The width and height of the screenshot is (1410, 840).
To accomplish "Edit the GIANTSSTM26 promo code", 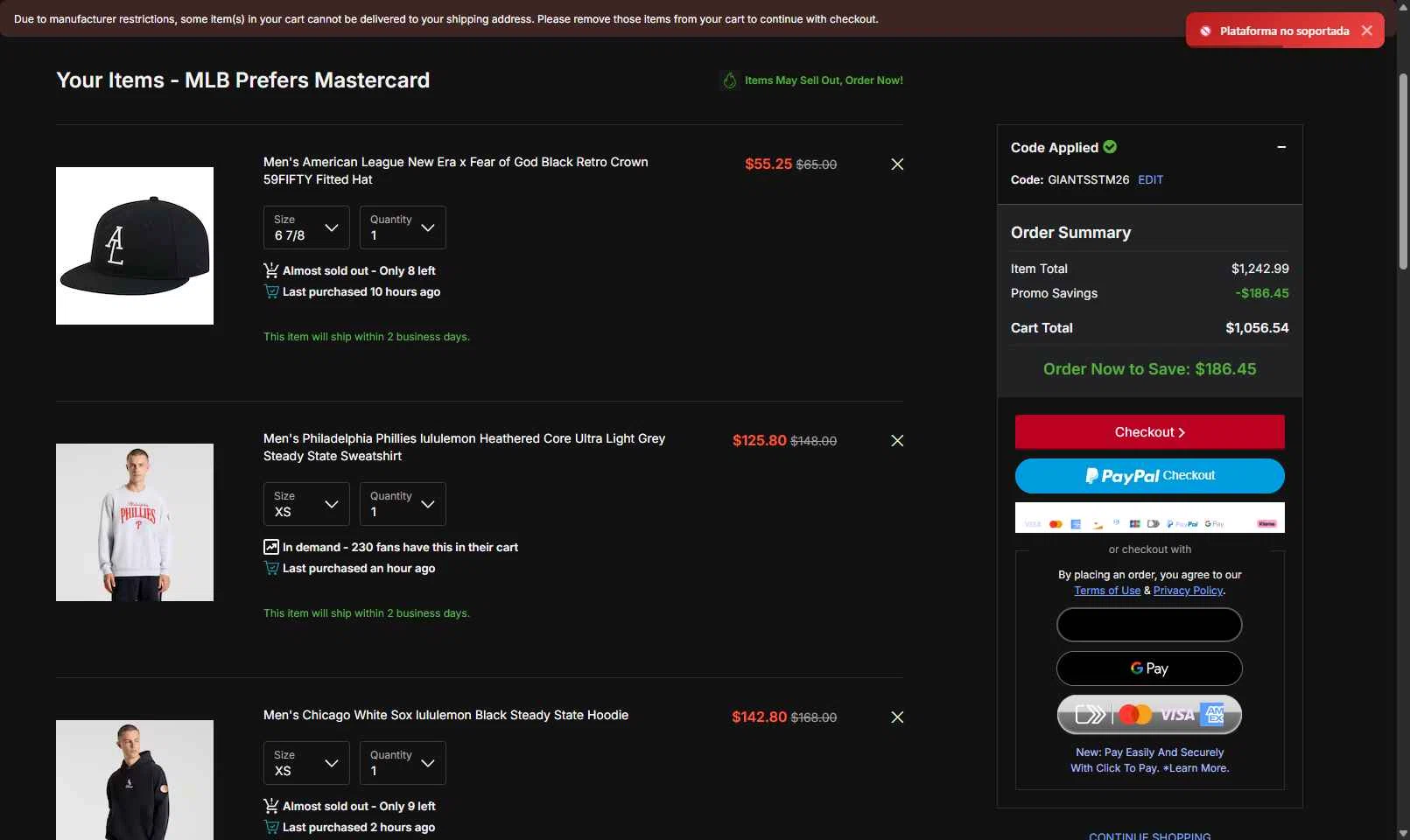I will (1150, 179).
